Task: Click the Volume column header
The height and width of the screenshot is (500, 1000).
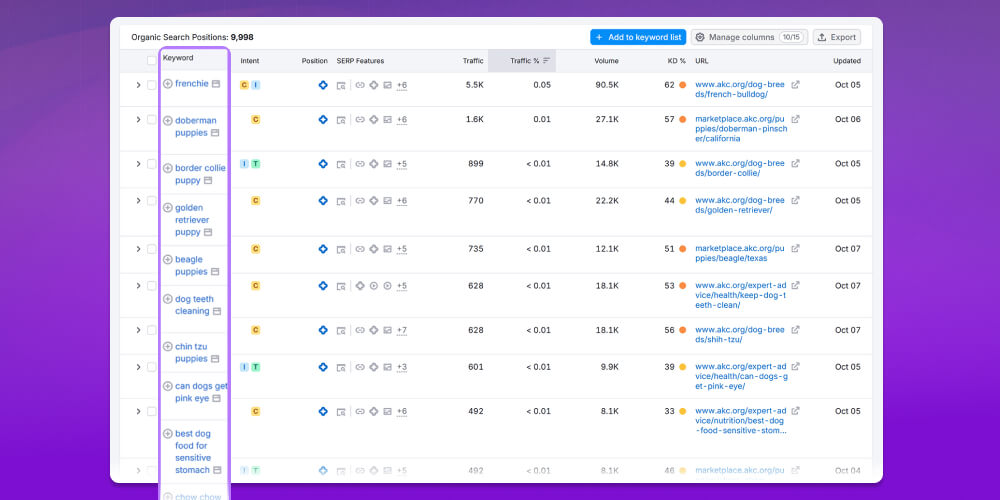Action: coord(606,61)
